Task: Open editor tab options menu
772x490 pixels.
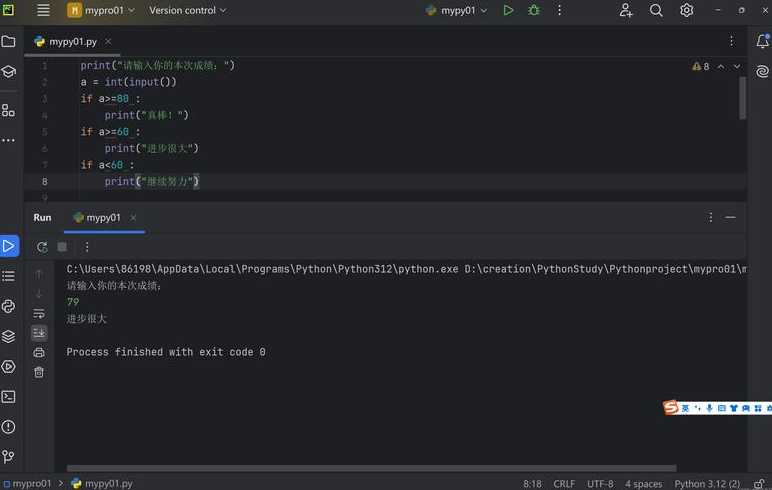Action: [x=732, y=41]
